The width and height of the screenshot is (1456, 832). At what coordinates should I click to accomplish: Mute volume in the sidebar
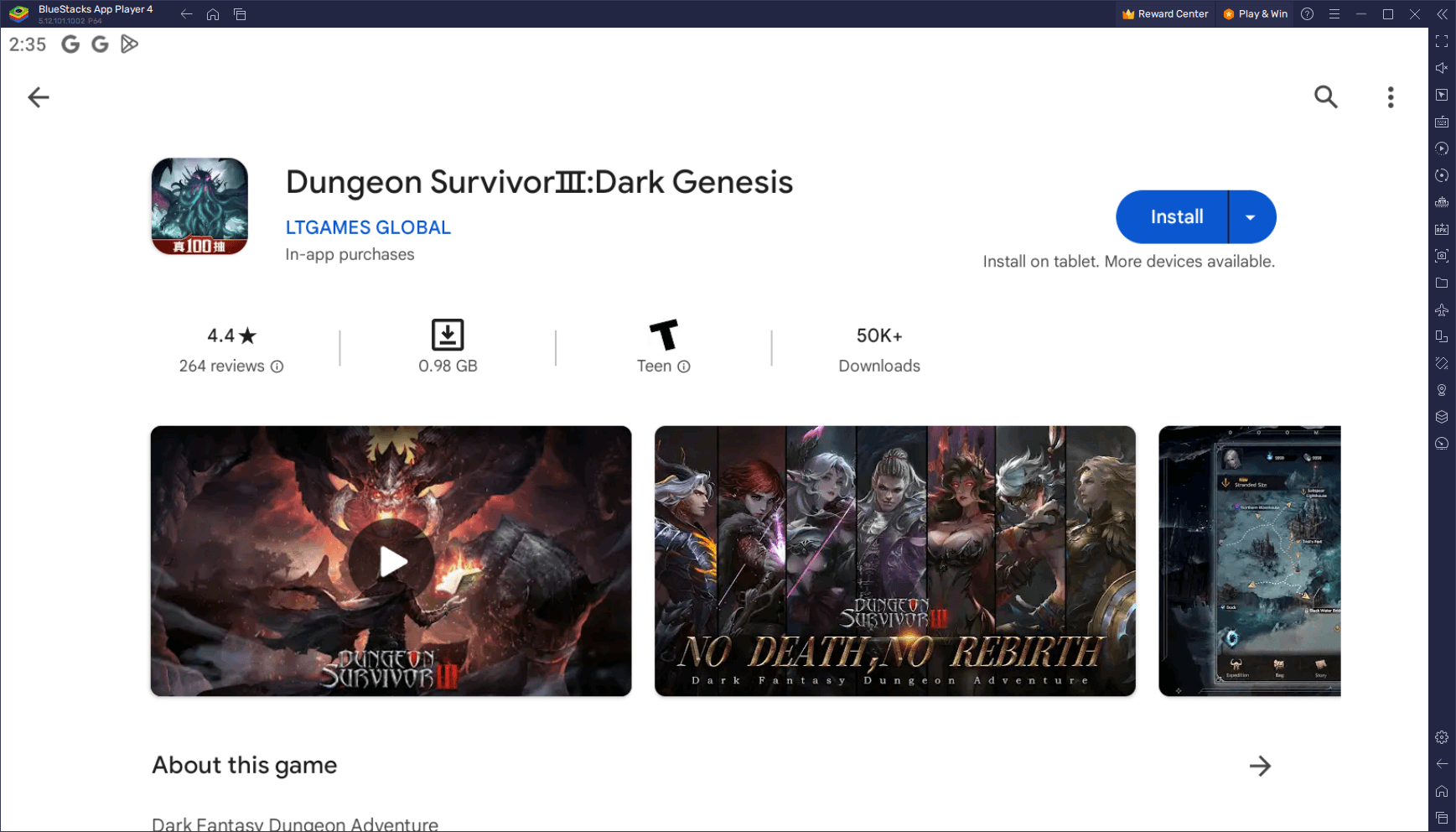1442,68
